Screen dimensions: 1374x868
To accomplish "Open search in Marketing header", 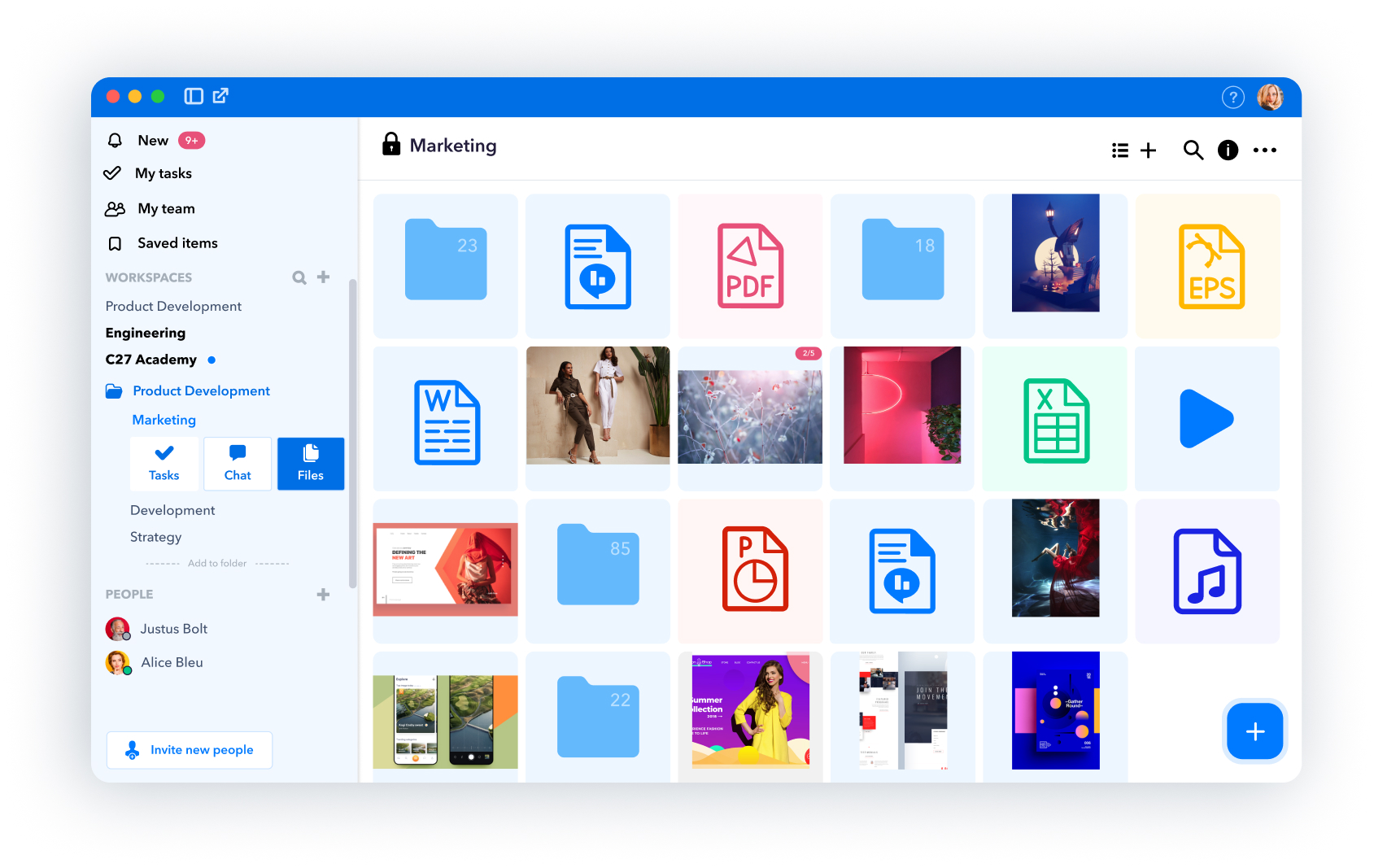I will (1193, 150).
